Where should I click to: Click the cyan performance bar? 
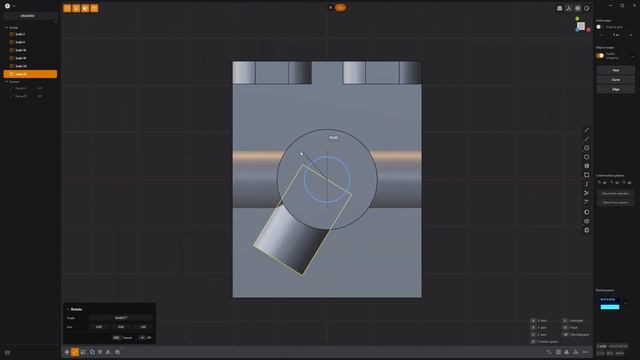(x=610, y=307)
